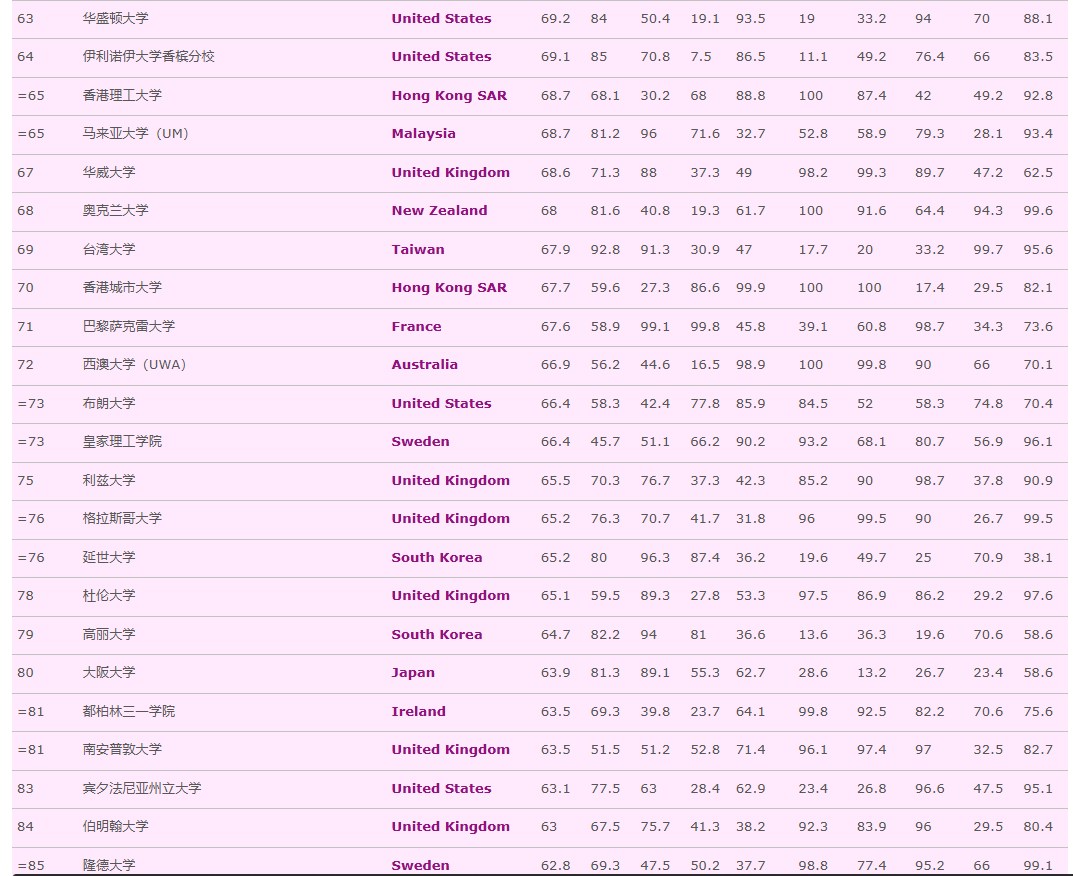Click overall score 67.9
Viewport: 1073px width, 876px height.
(555, 249)
